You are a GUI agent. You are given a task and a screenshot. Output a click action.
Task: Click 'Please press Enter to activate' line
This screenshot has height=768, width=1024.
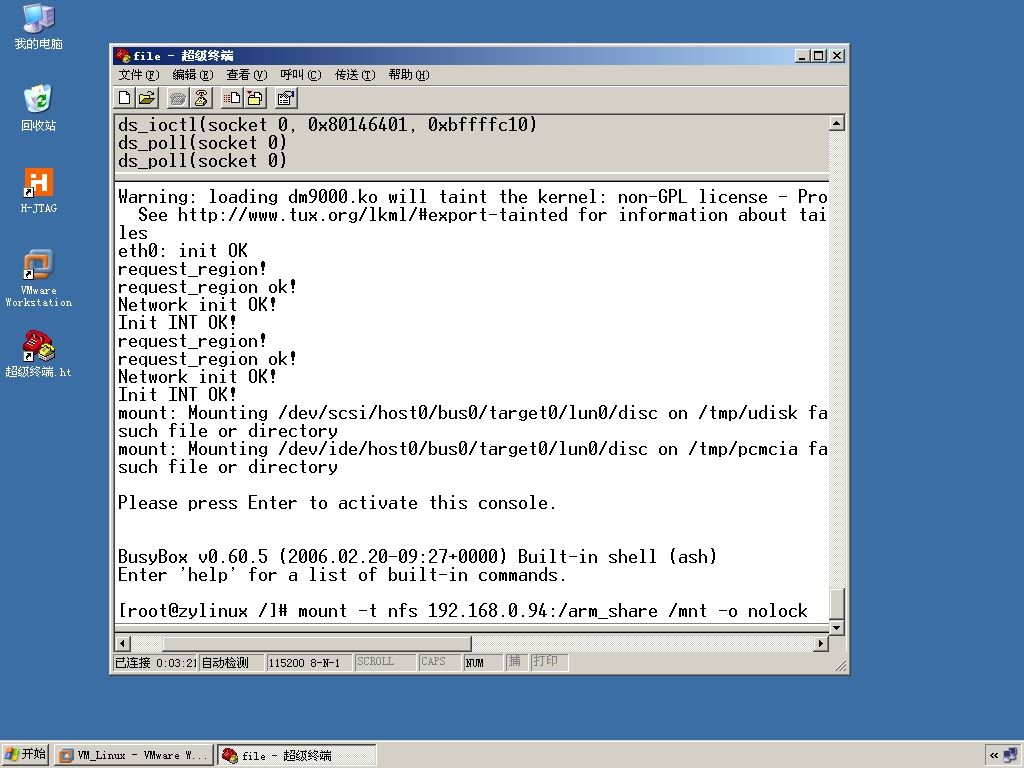pyautogui.click(x=337, y=503)
